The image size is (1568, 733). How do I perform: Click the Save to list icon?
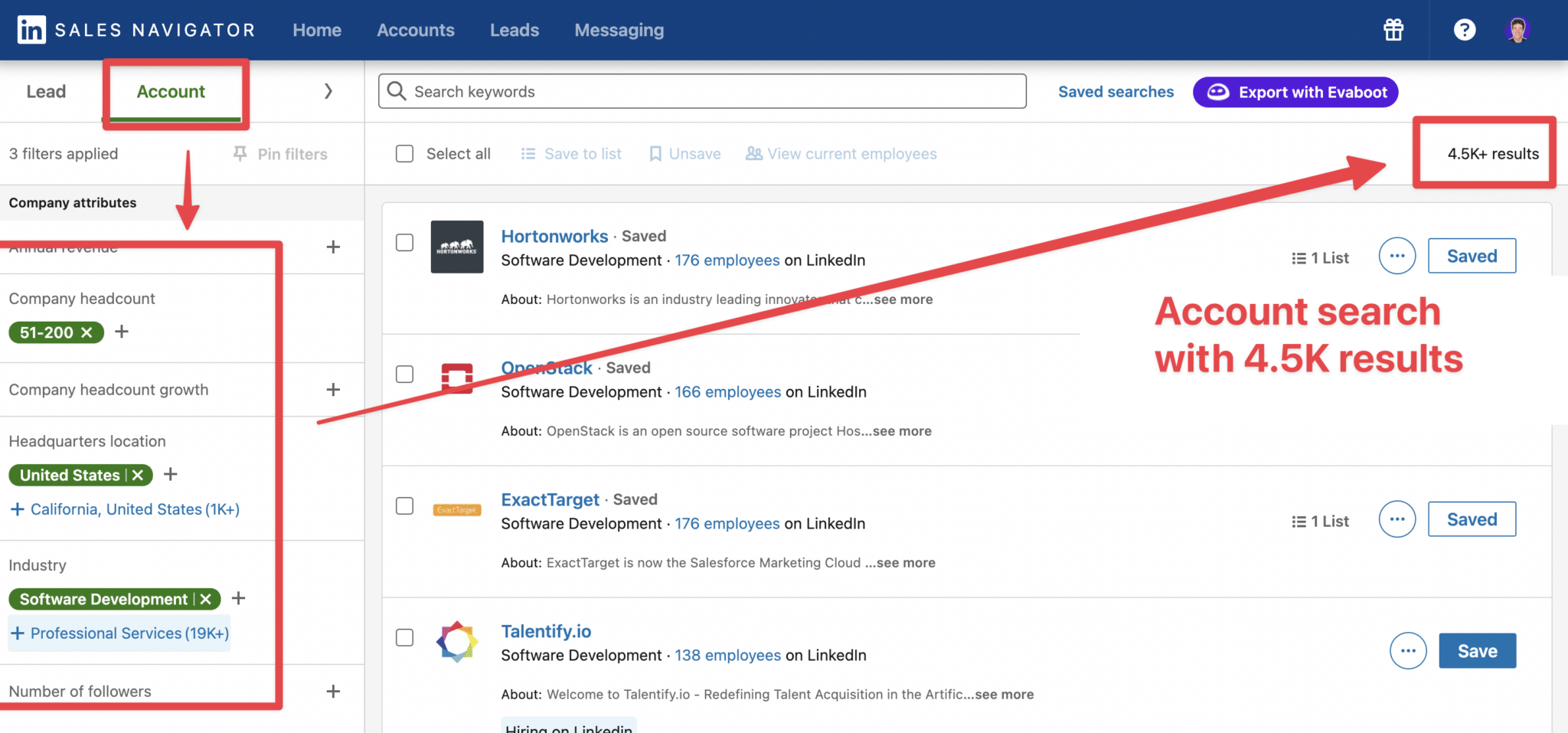528,154
